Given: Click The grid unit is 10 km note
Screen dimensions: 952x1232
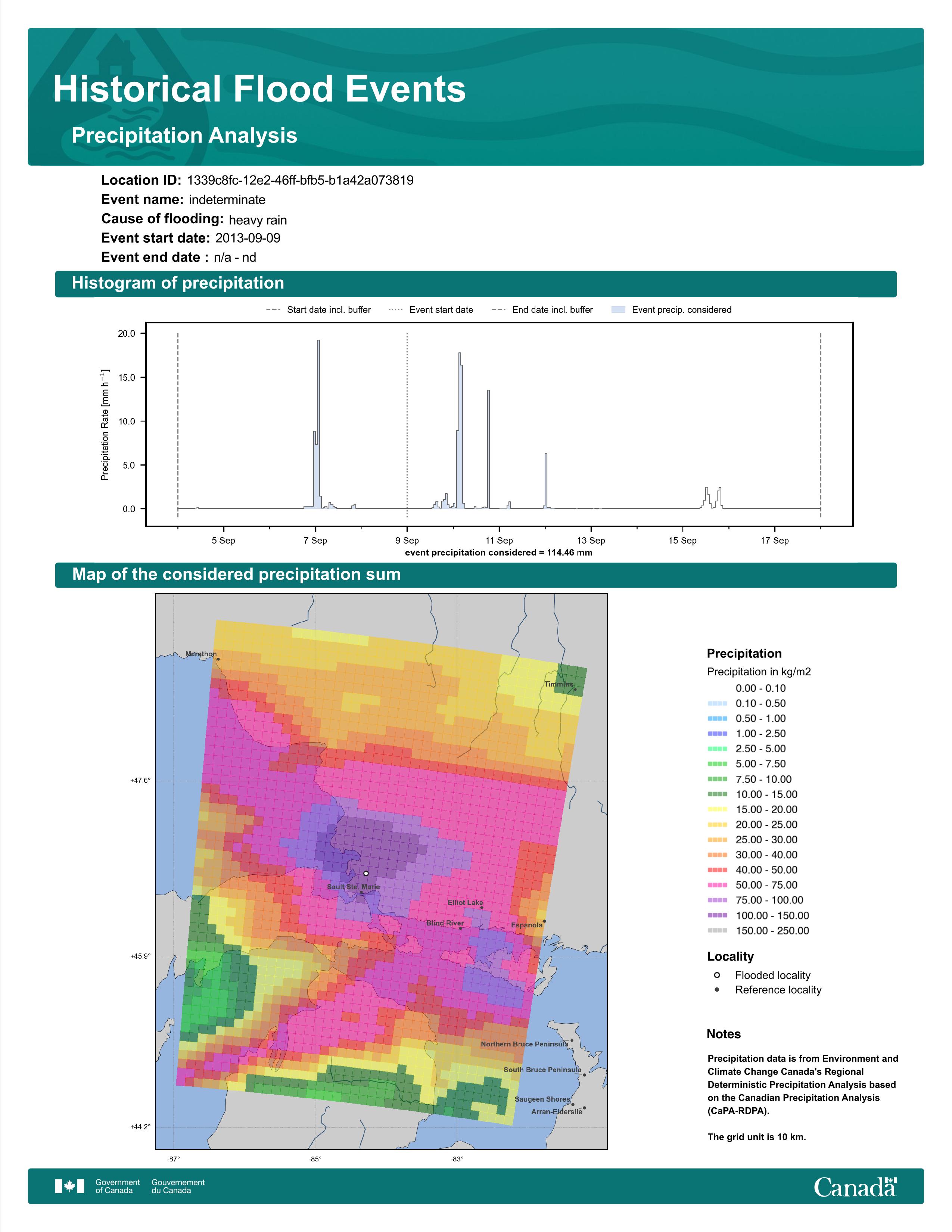Looking at the screenshot, I should tap(757, 1137).
